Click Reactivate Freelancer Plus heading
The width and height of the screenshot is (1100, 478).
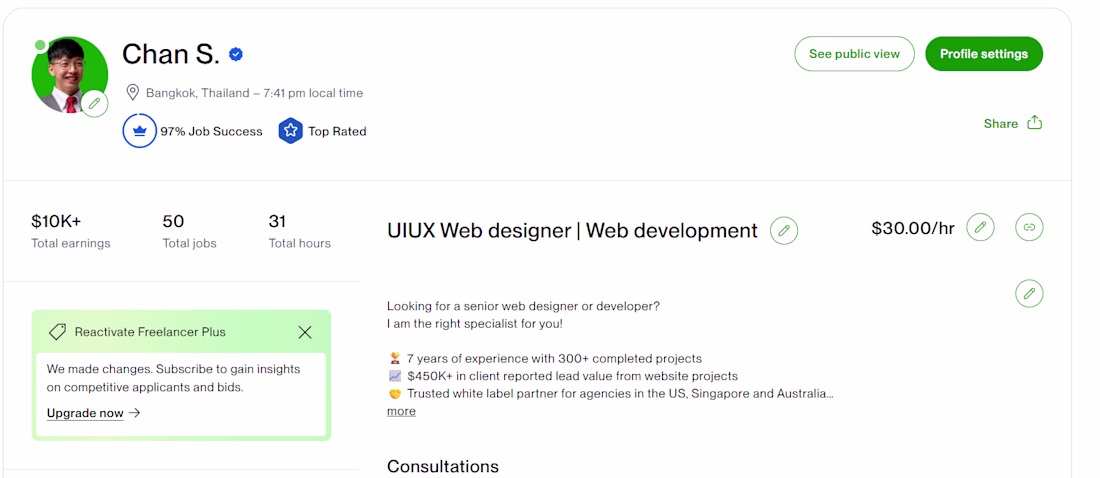pyautogui.click(x=150, y=332)
